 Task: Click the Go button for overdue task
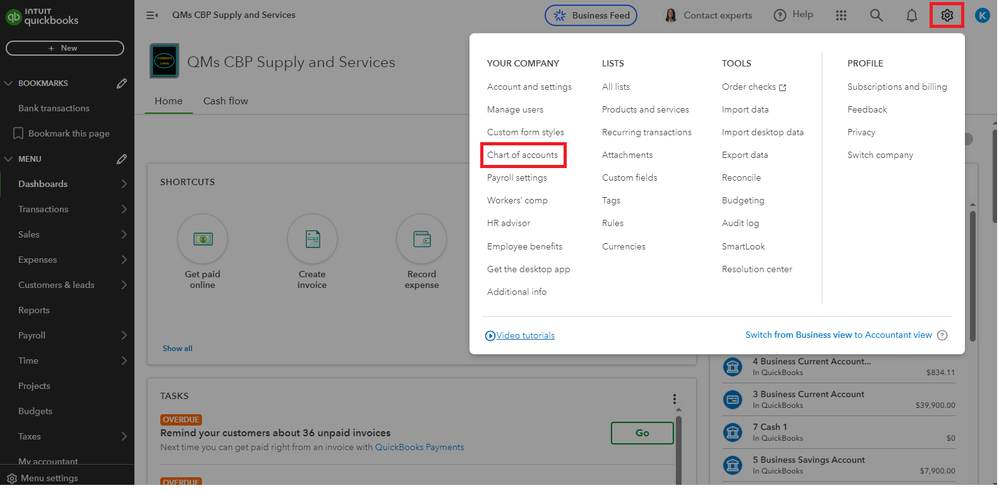click(x=642, y=433)
